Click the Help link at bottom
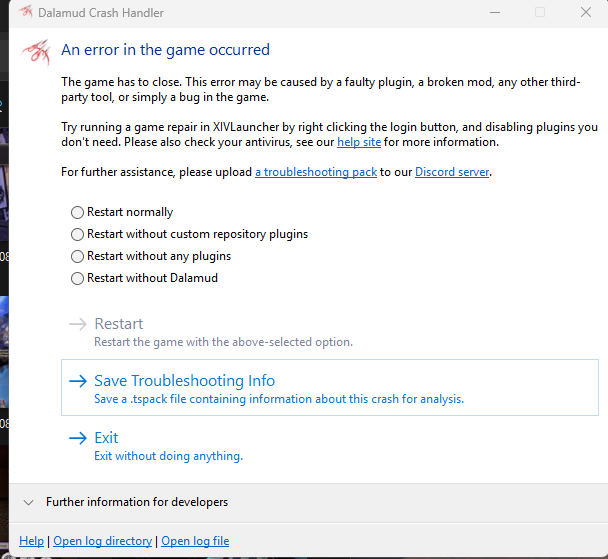 [x=31, y=541]
